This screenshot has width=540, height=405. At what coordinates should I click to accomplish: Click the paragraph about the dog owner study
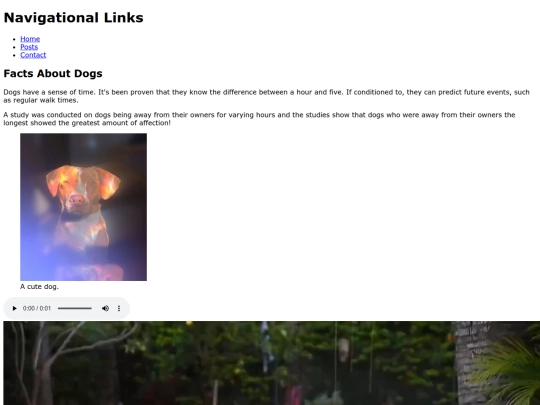[259, 119]
